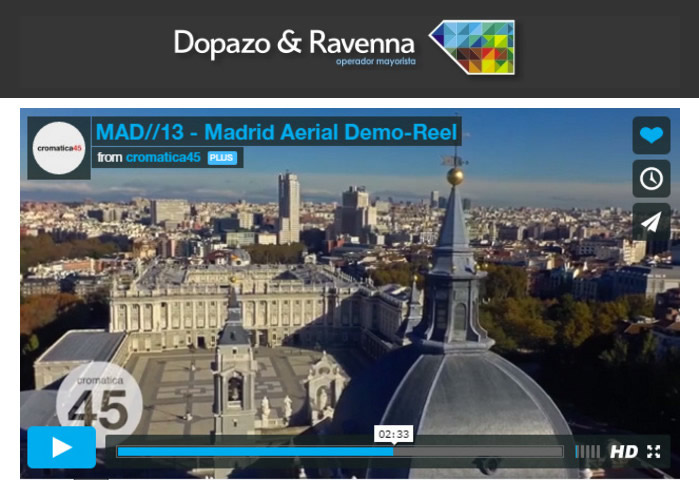Click the colorful mosaic logo graphic
This screenshot has width=699, height=480.
click(x=472, y=47)
